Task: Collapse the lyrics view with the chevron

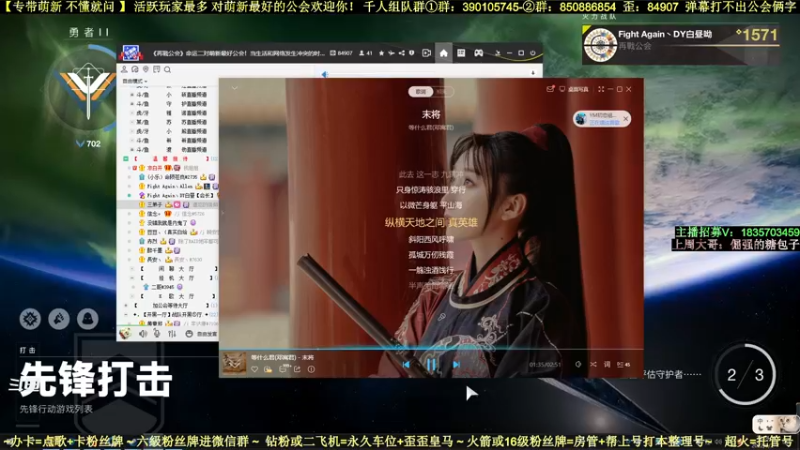Action: point(235,88)
